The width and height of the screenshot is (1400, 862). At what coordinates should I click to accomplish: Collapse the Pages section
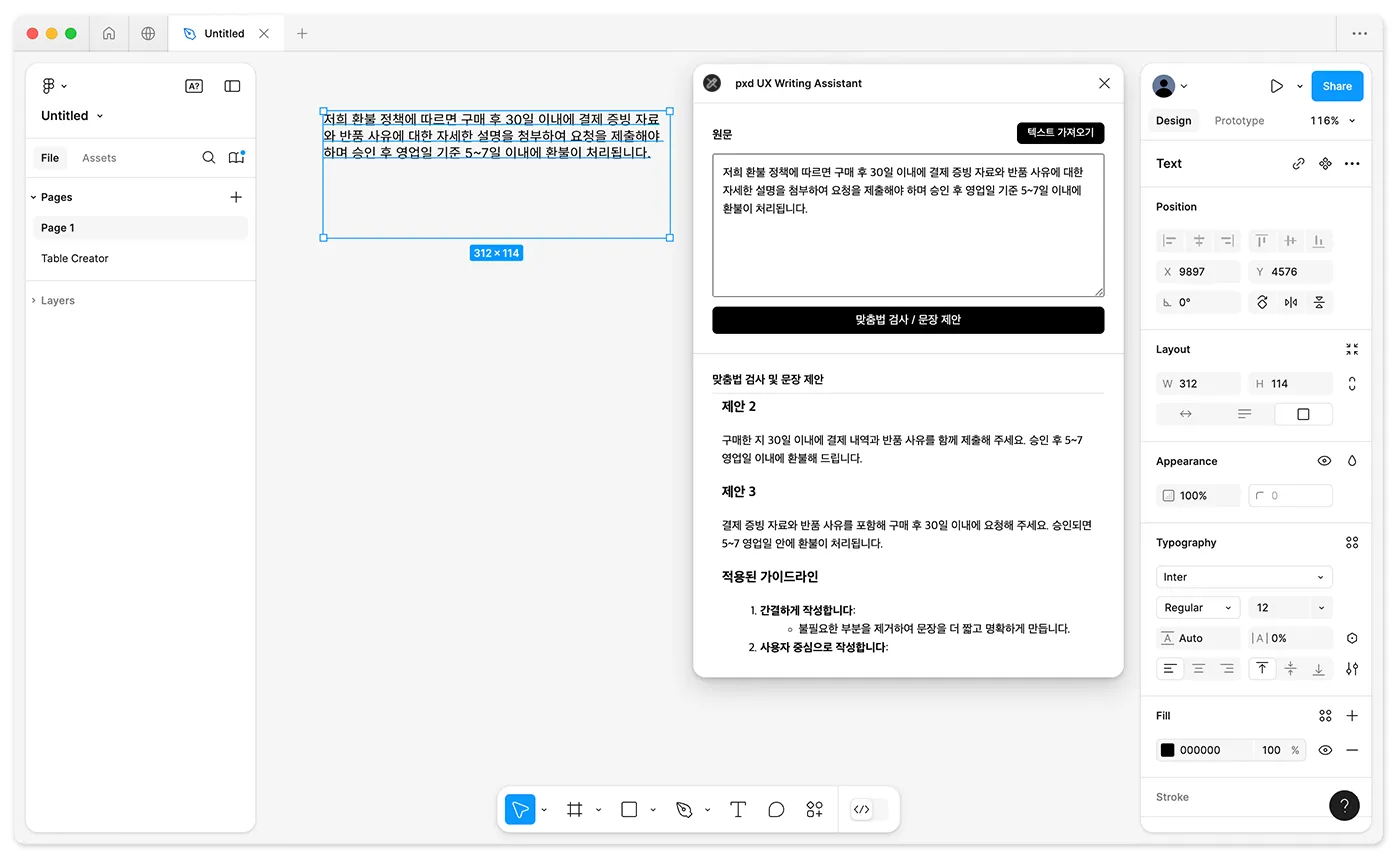(x=31, y=197)
